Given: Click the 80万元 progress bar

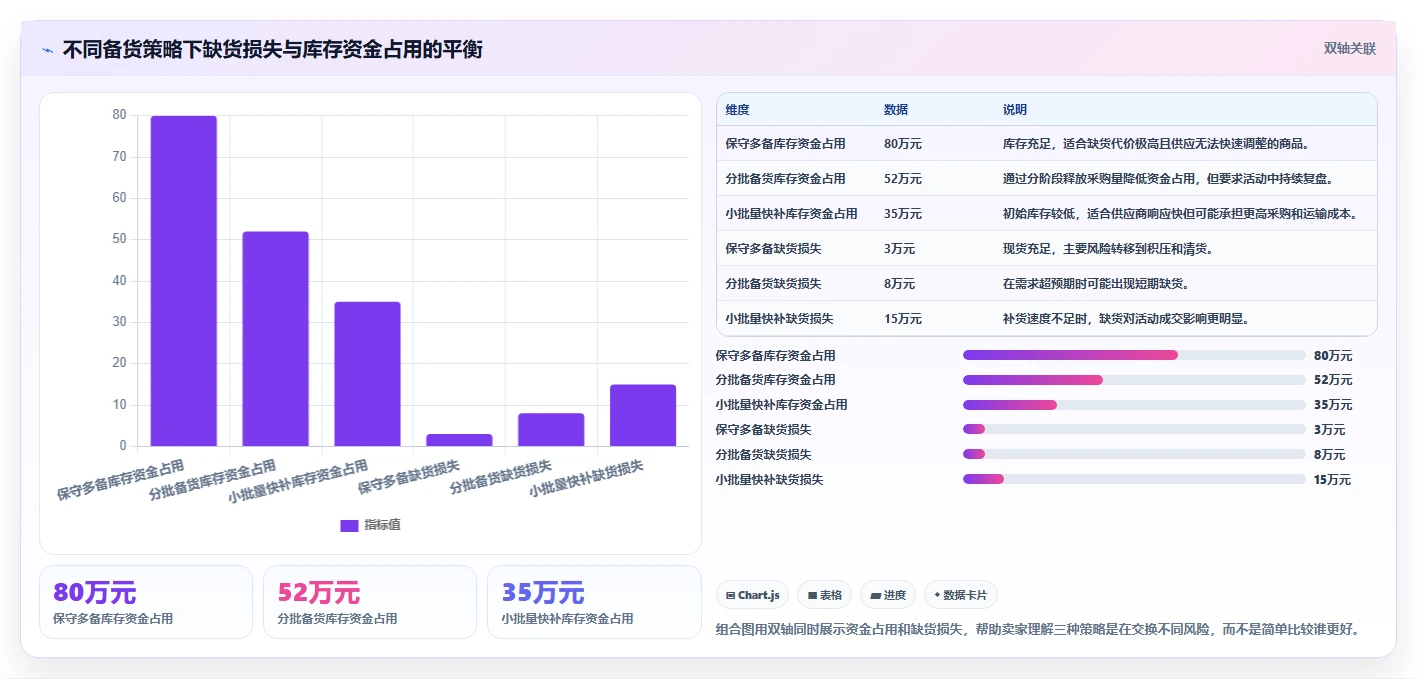Looking at the screenshot, I should pyautogui.click(x=1134, y=355).
